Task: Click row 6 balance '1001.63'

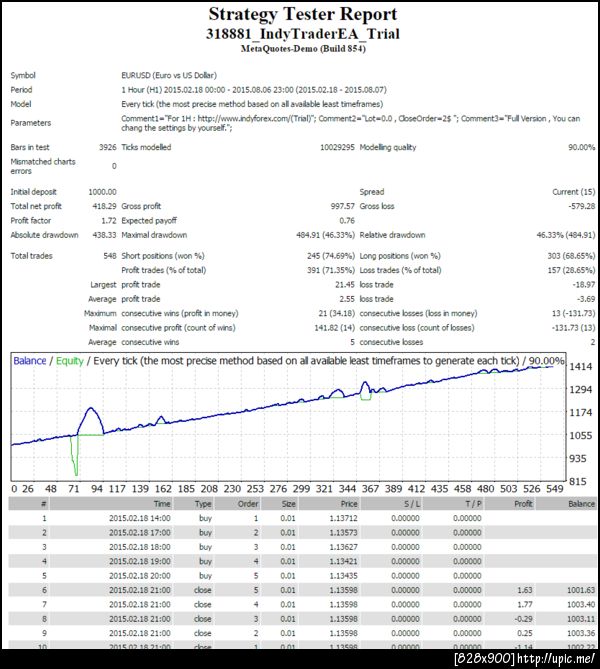Action: pyautogui.click(x=581, y=590)
